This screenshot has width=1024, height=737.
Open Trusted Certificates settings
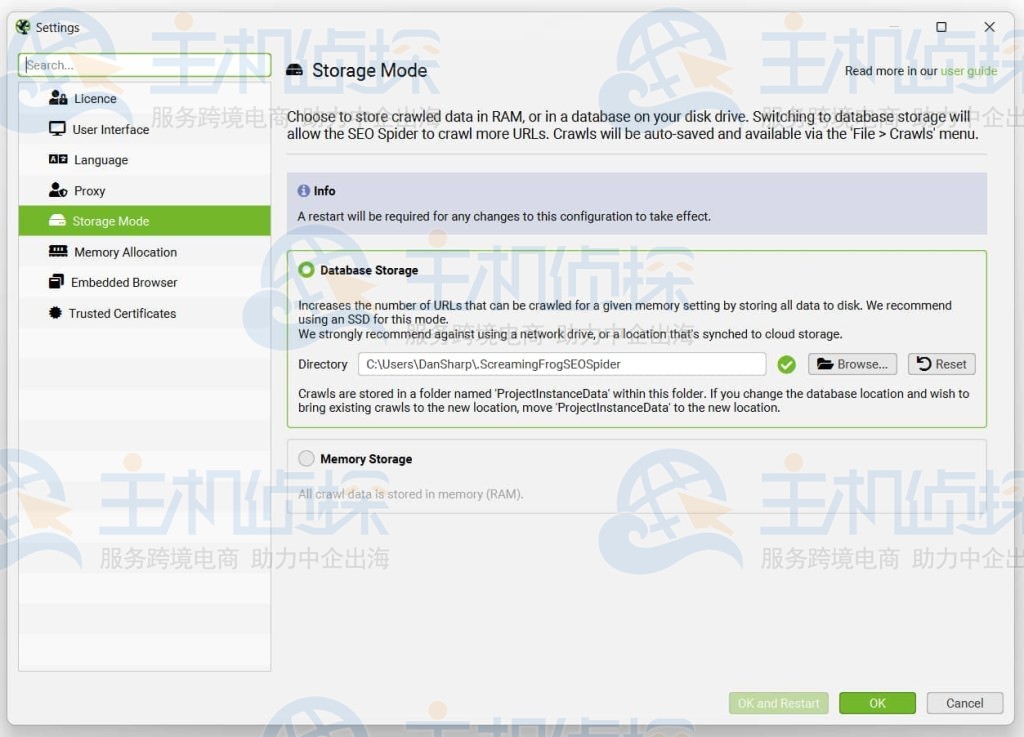[x=144, y=313]
